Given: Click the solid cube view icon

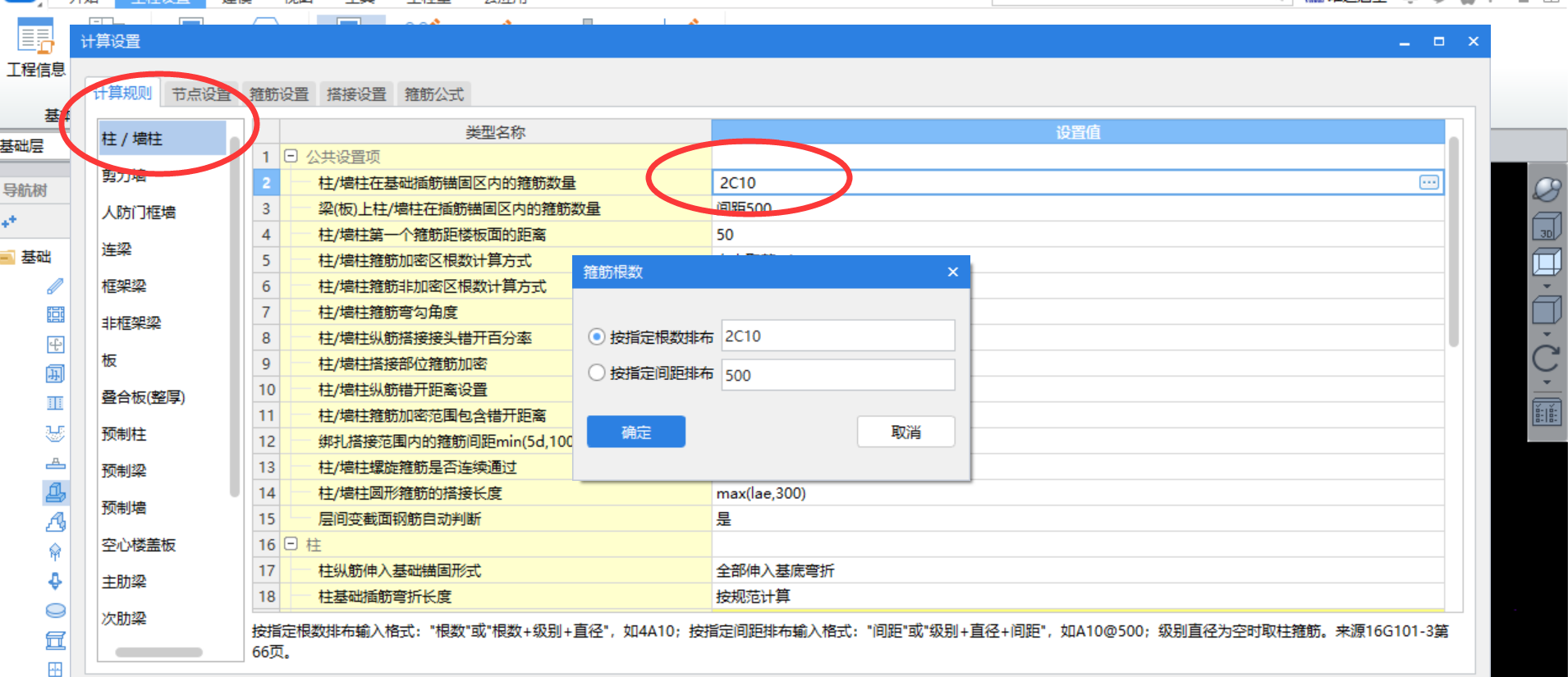Looking at the screenshot, I should click(1547, 310).
